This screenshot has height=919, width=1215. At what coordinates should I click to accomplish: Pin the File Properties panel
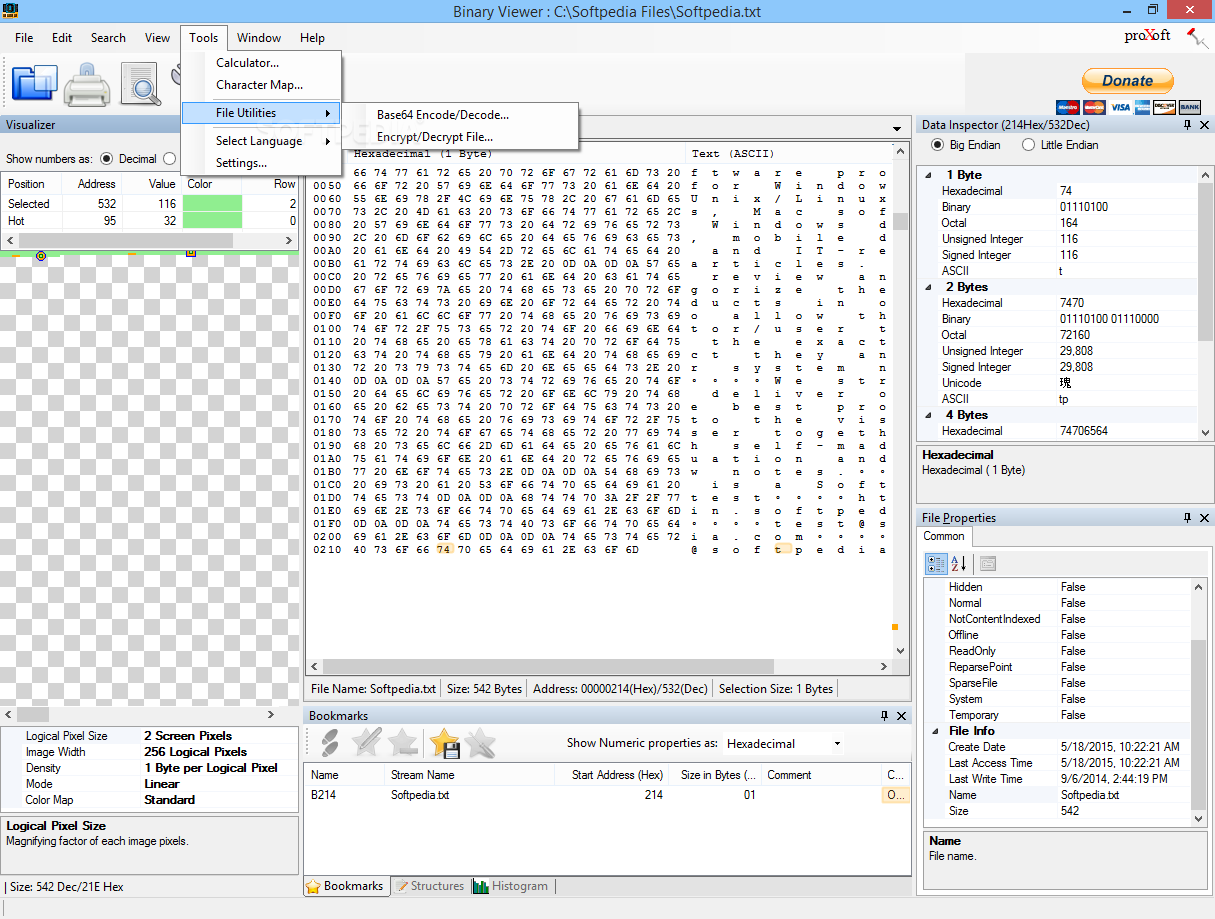click(1188, 518)
